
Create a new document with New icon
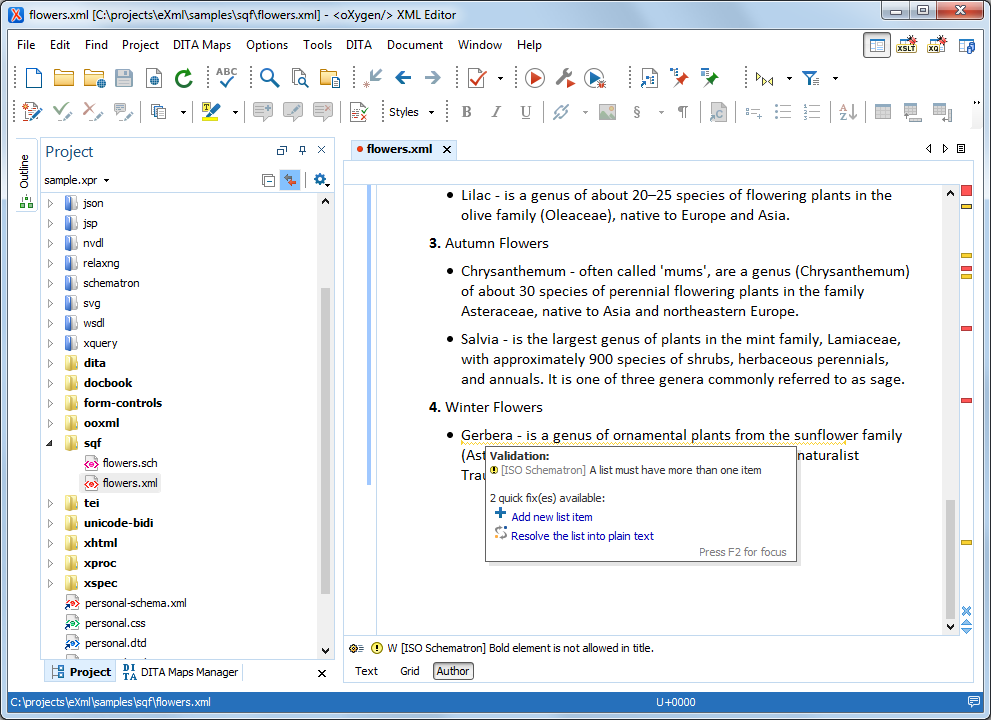(33, 78)
